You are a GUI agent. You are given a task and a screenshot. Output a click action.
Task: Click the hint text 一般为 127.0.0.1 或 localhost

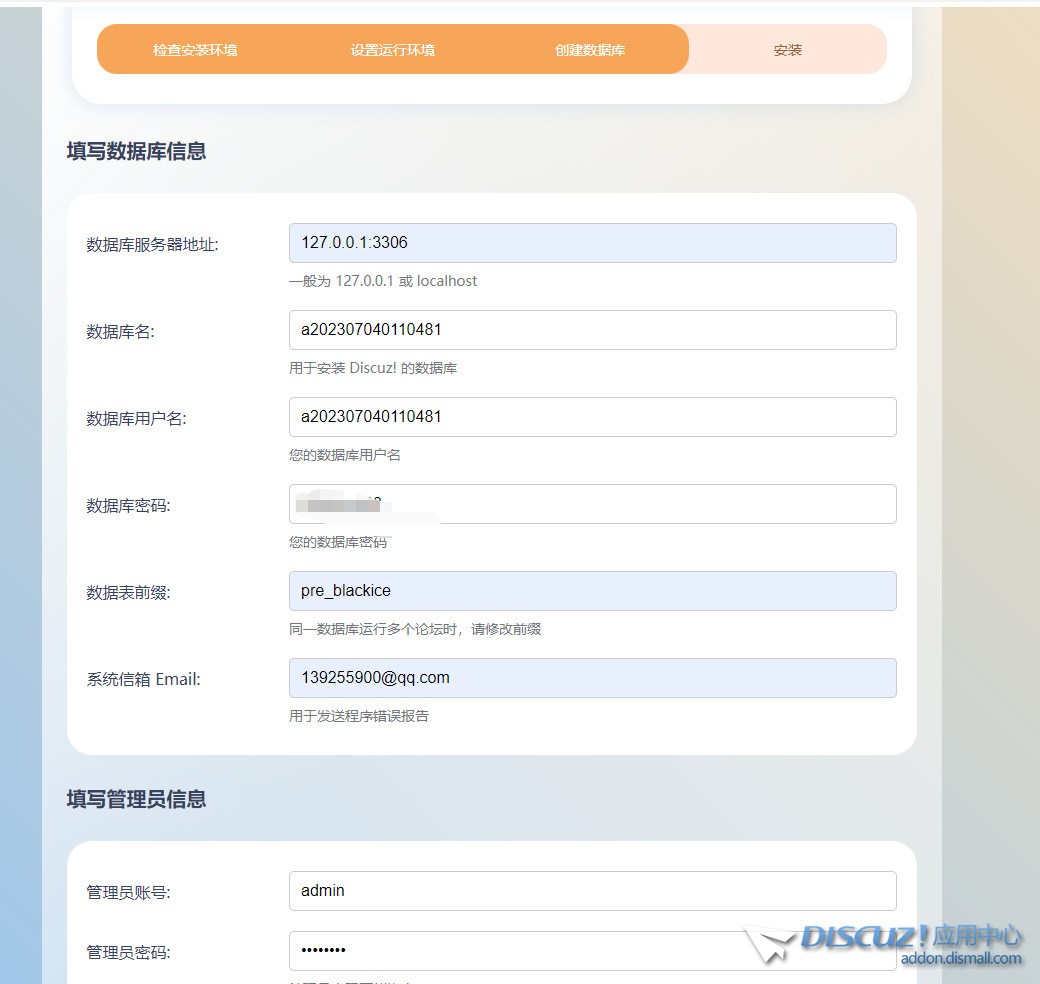coord(384,281)
